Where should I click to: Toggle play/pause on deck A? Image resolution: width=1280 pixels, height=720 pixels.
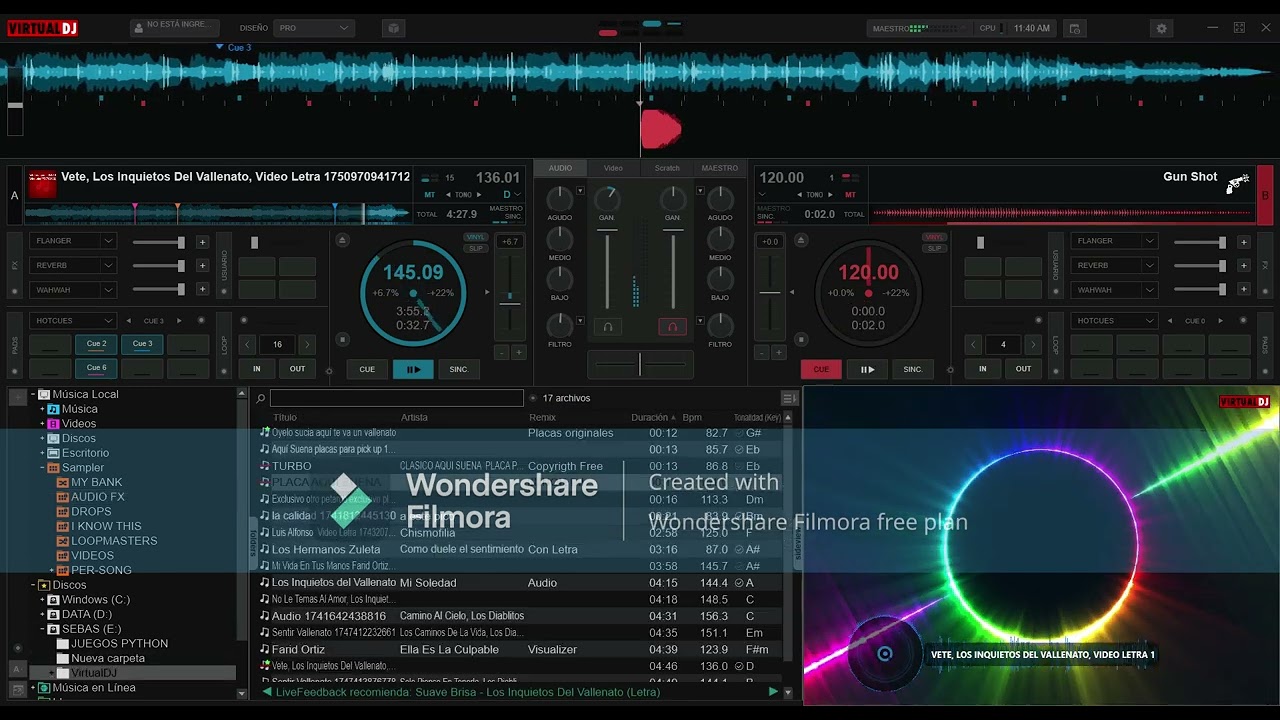[x=413, y=369]
